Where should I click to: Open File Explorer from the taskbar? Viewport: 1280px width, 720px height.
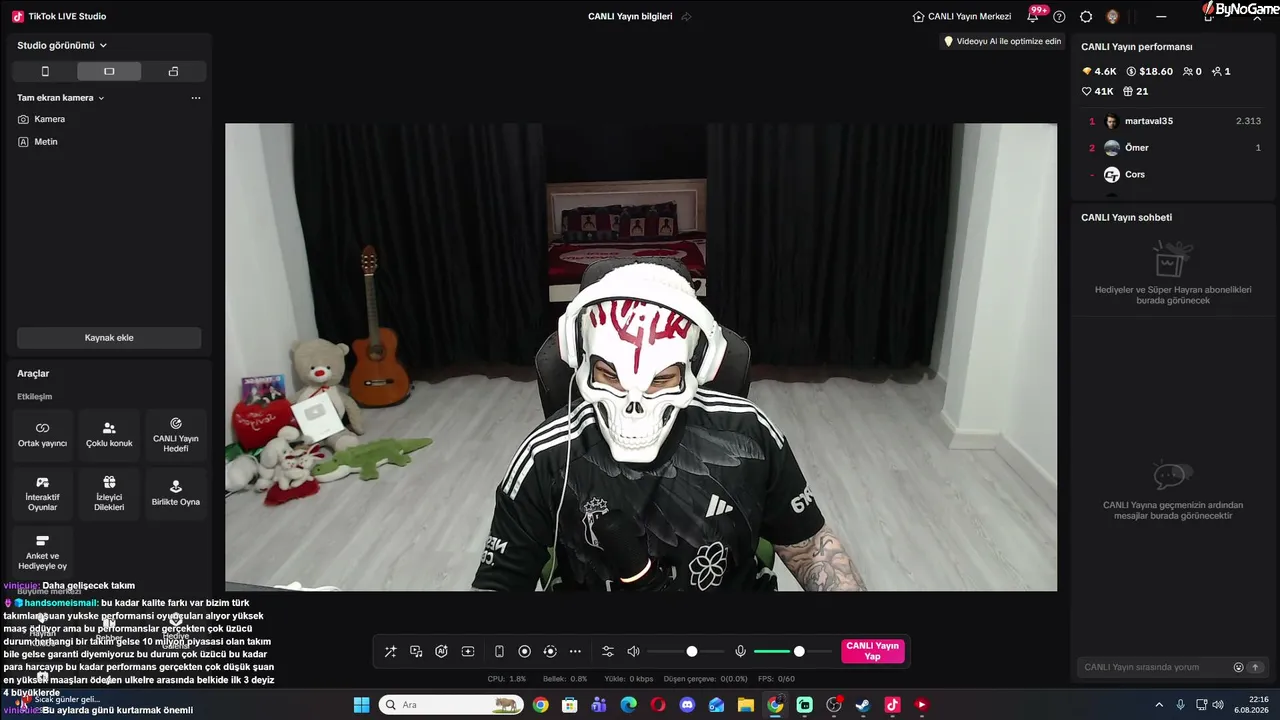click(746, 705)
